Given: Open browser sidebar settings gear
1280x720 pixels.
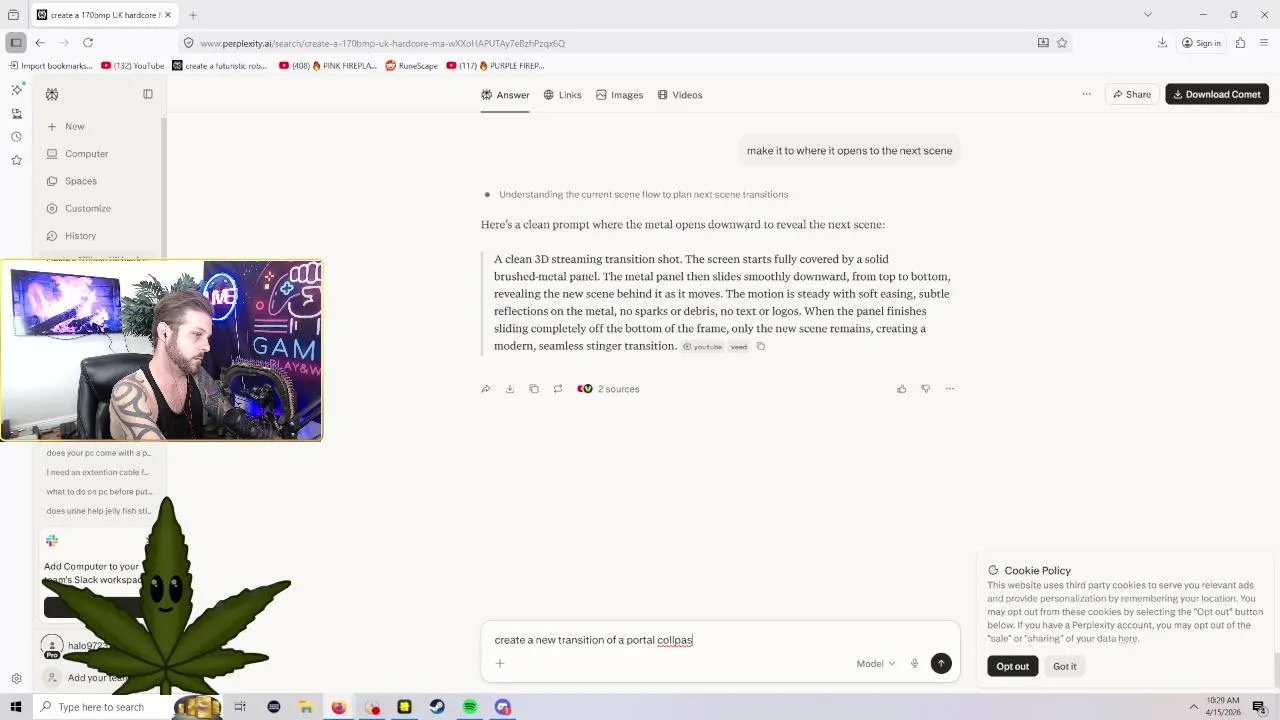Looking at the screenshot, I should 16,679.
